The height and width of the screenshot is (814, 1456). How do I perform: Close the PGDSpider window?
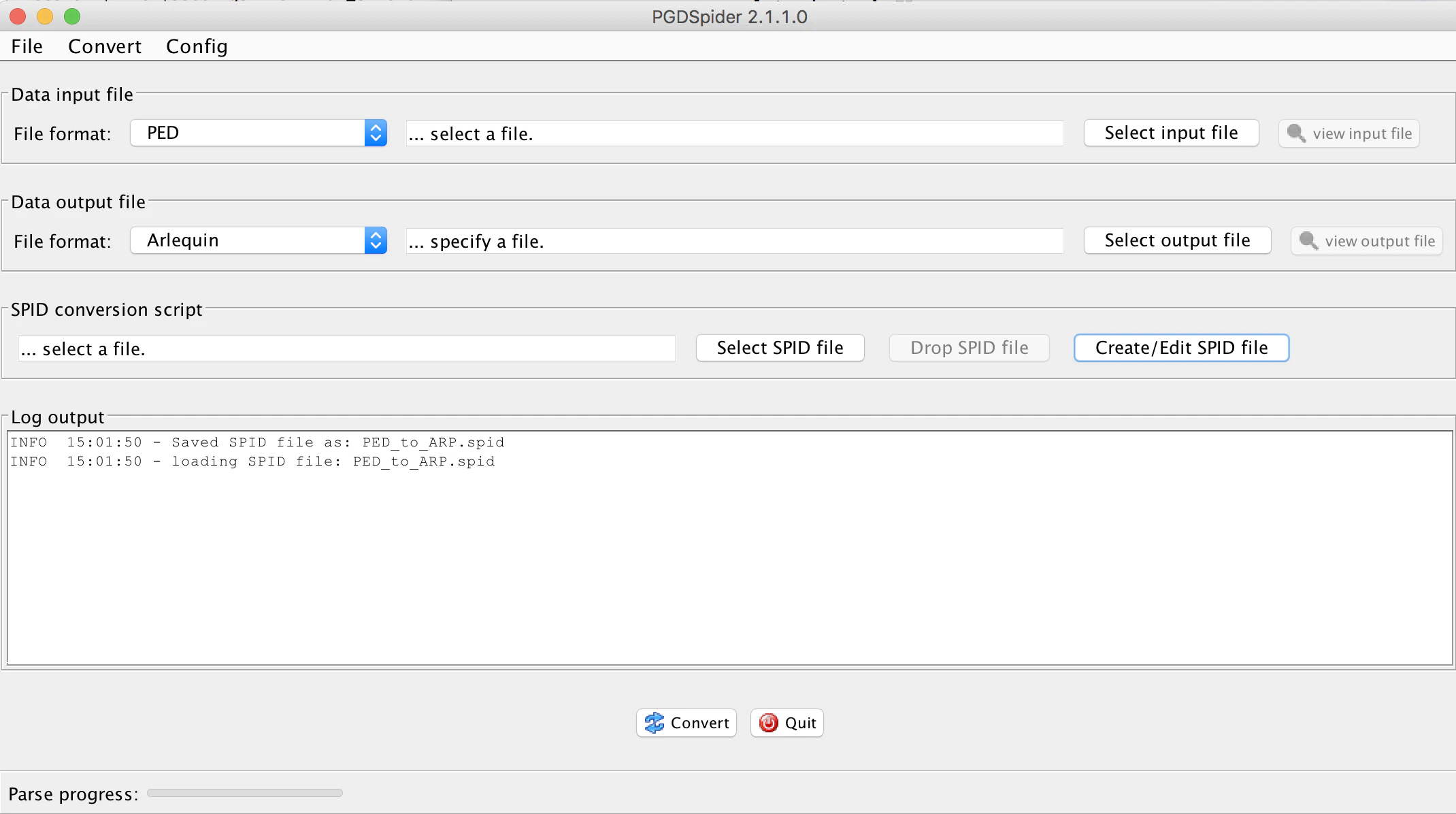tap(18, 16)
